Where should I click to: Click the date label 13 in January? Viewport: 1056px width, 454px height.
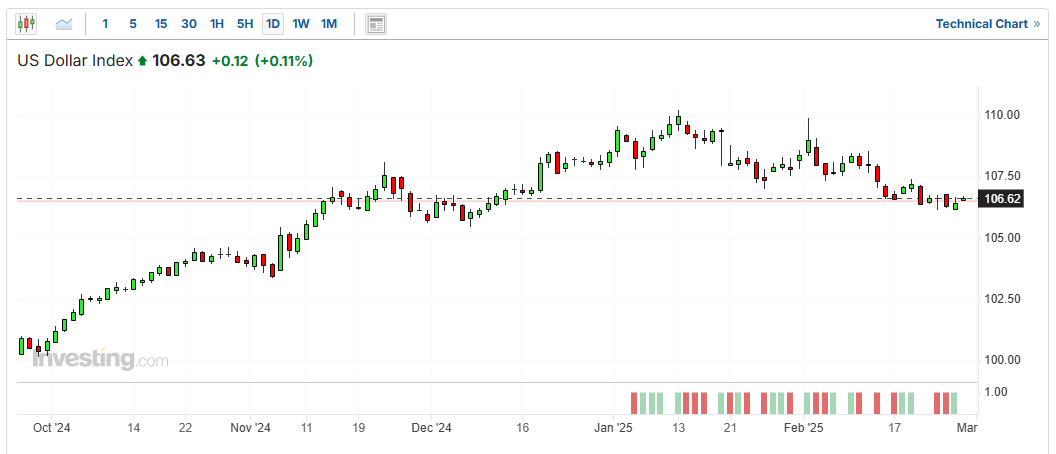679,428
